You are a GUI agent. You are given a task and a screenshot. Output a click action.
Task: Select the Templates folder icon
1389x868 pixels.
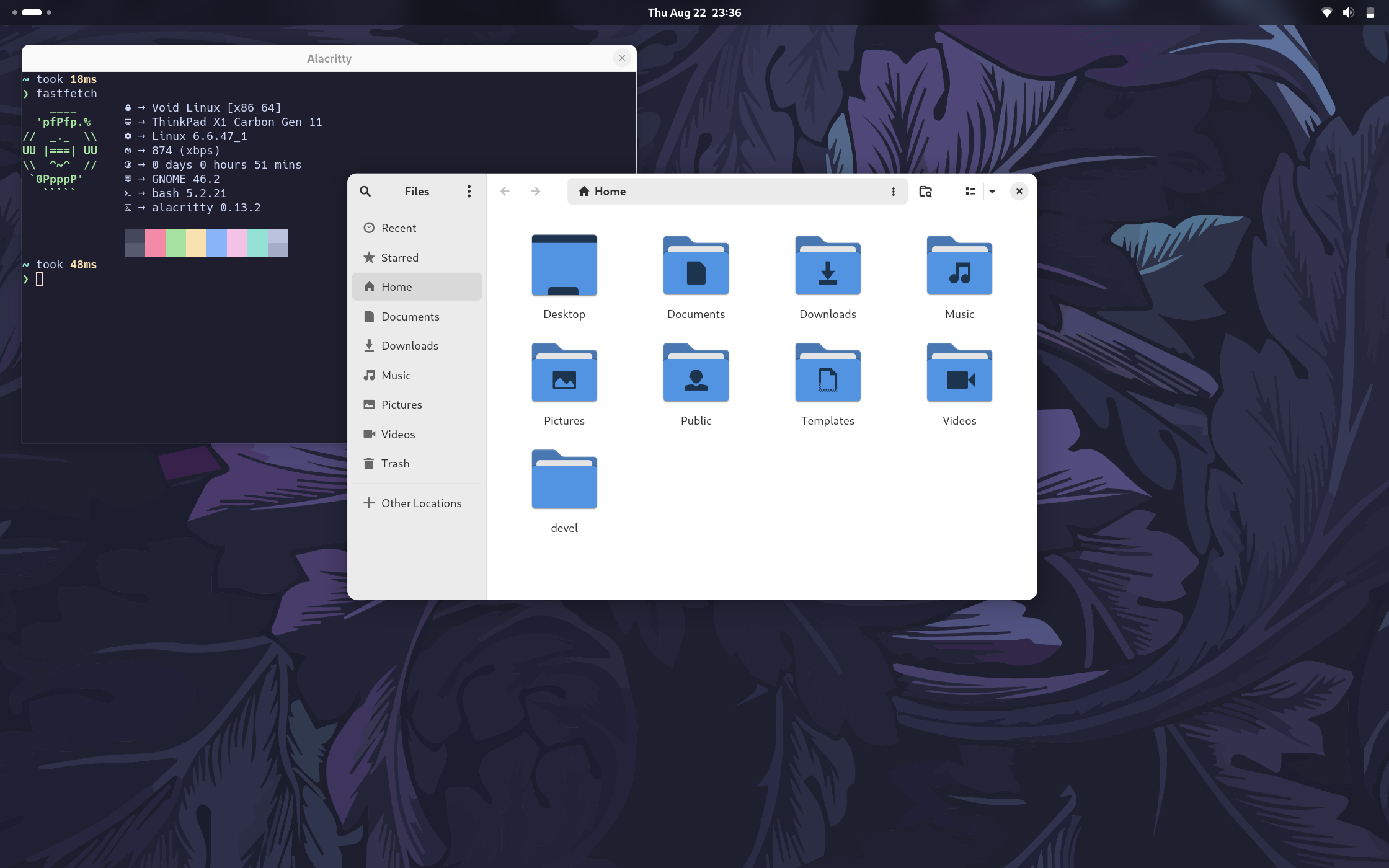pyautogui.click(x=828, y=372)
